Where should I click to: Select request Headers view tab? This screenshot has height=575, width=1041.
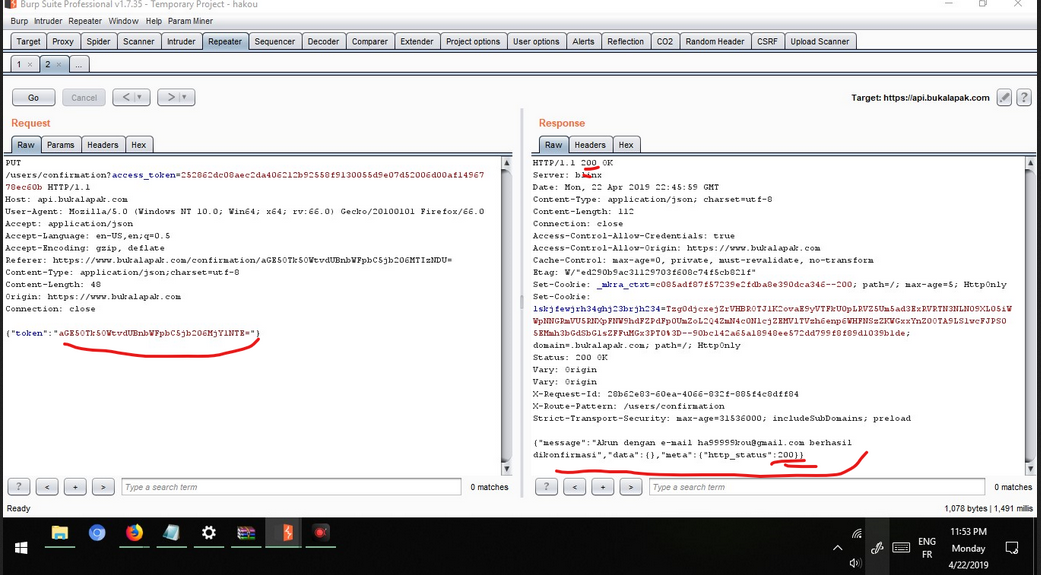click(x=103, y=145)
